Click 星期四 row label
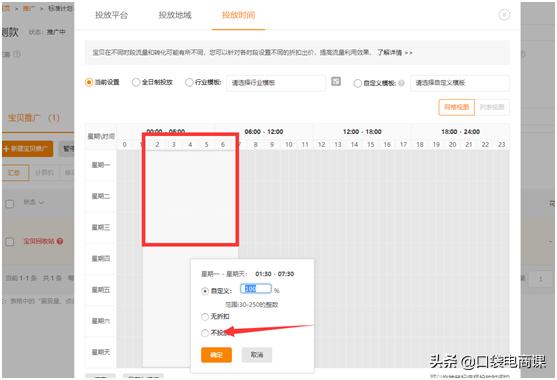 101,259
